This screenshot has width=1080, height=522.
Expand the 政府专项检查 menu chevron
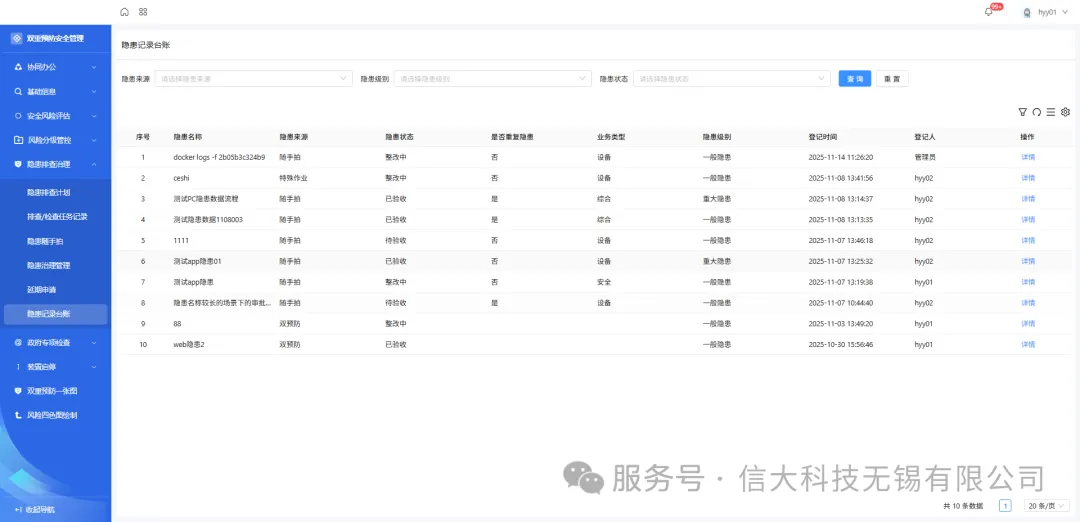click(94, 342)
